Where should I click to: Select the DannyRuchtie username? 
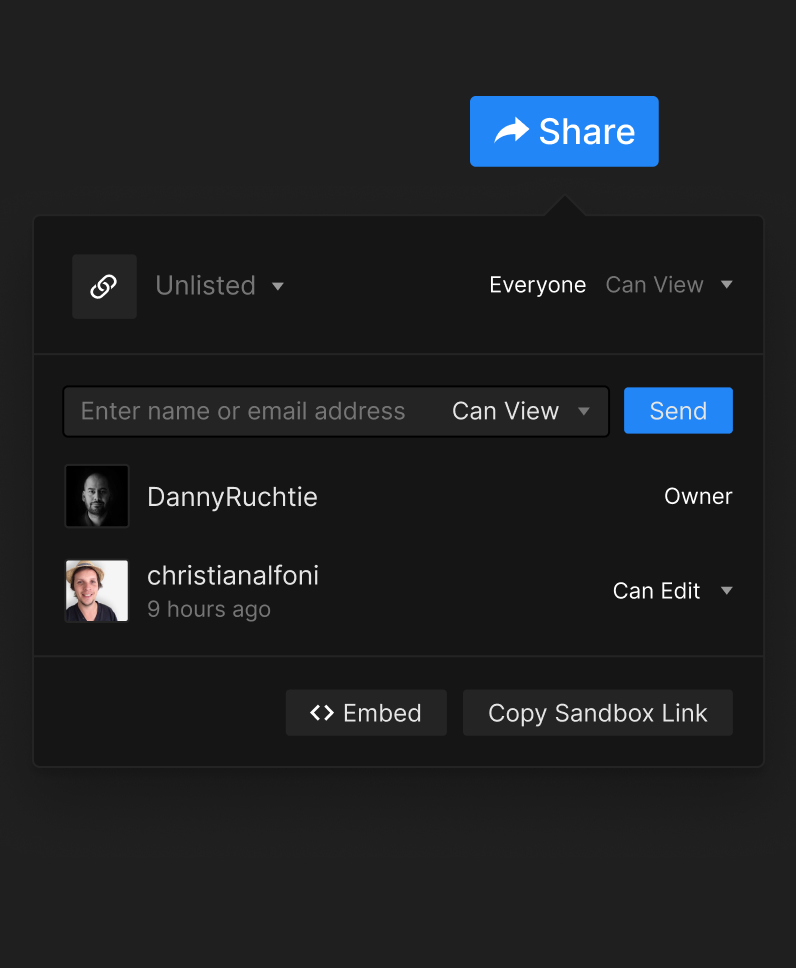[232, 497]
